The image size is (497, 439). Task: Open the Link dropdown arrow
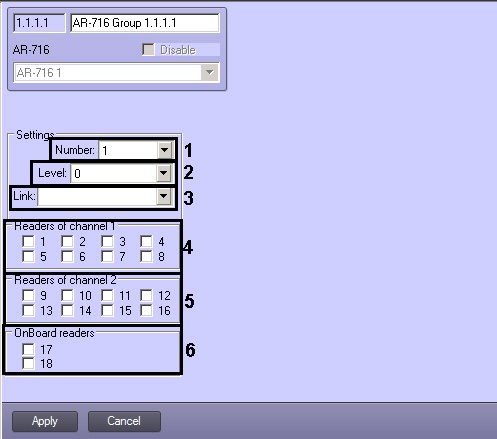[x=164, y=196]
